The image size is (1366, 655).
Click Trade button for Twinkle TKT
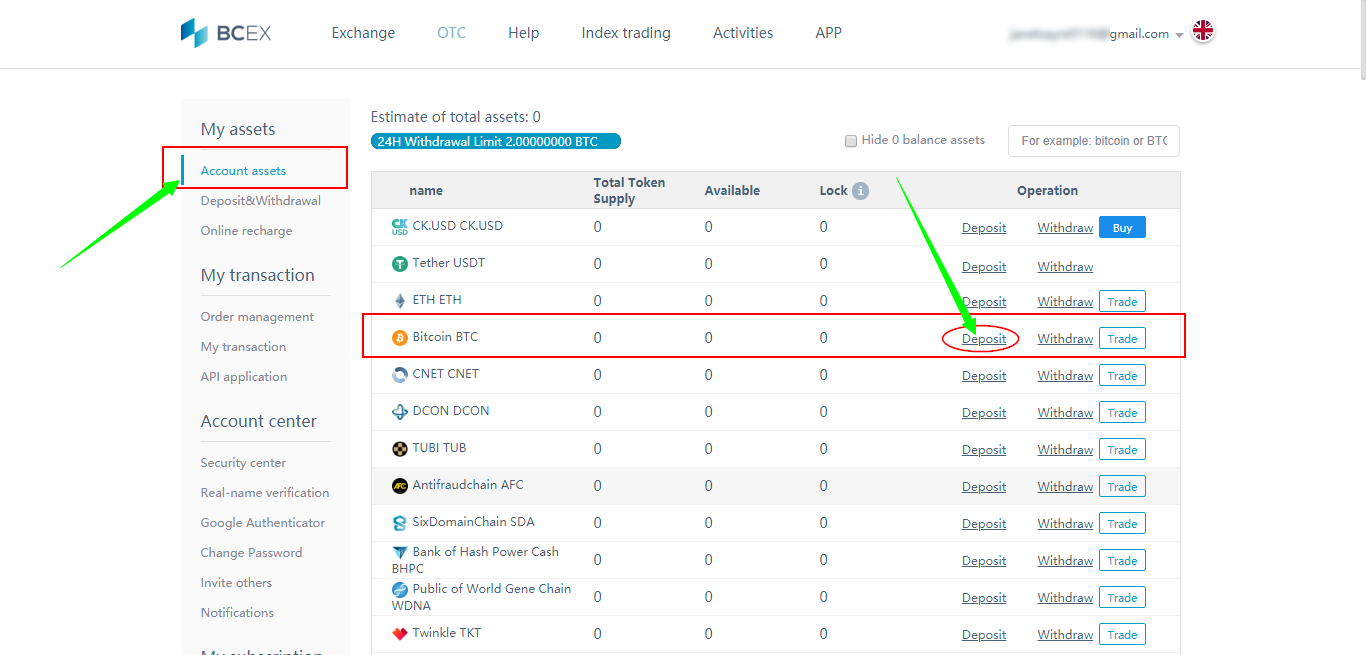tap(1122, 634)
